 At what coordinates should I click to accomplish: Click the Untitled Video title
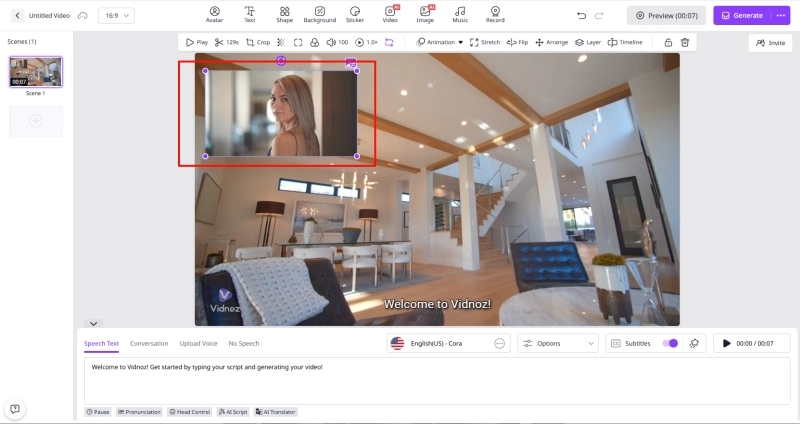[x=49, y=15]
